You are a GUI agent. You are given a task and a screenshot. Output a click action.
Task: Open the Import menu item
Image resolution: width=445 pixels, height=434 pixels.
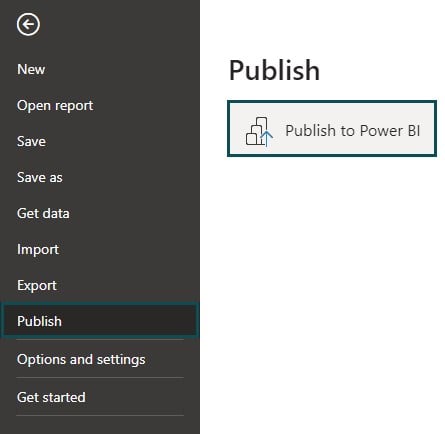click(x=38, y=249)
